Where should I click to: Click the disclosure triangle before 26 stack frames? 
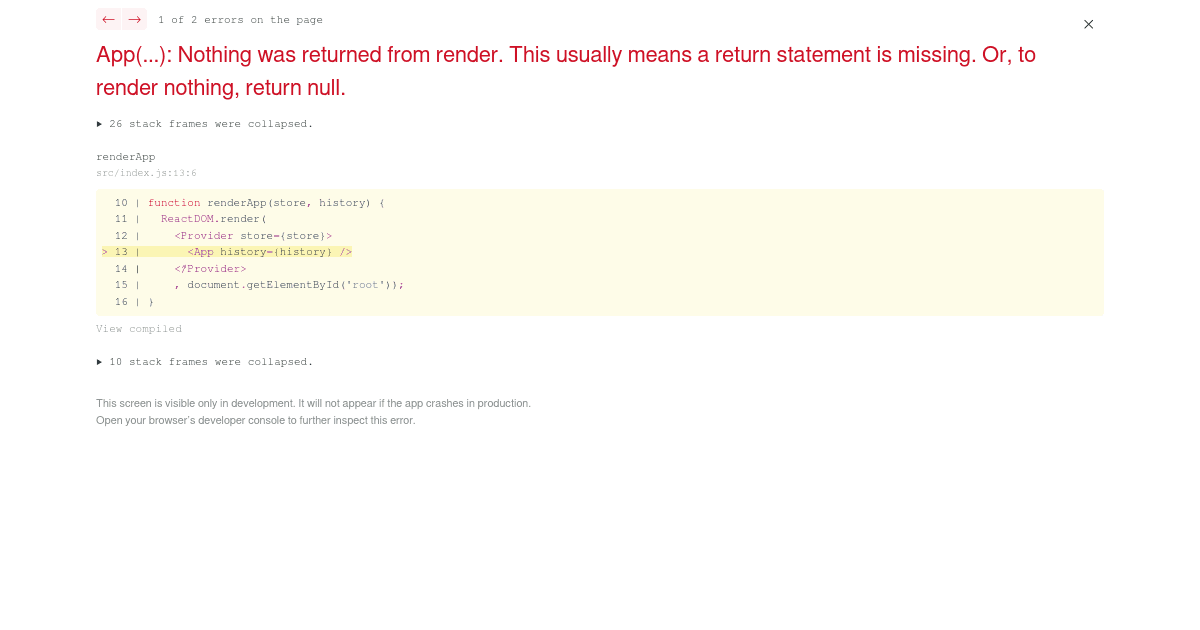coord(99,123)
